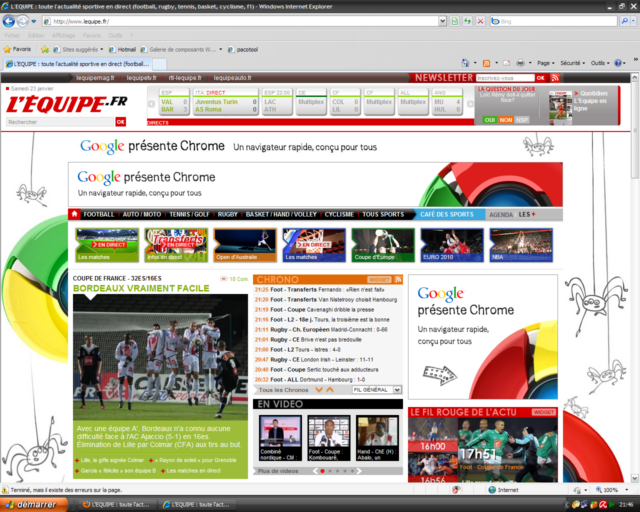This screenshot has width=640, height=512.
Task: Stop loading with the red X icon
Action: tap(480, 21)
